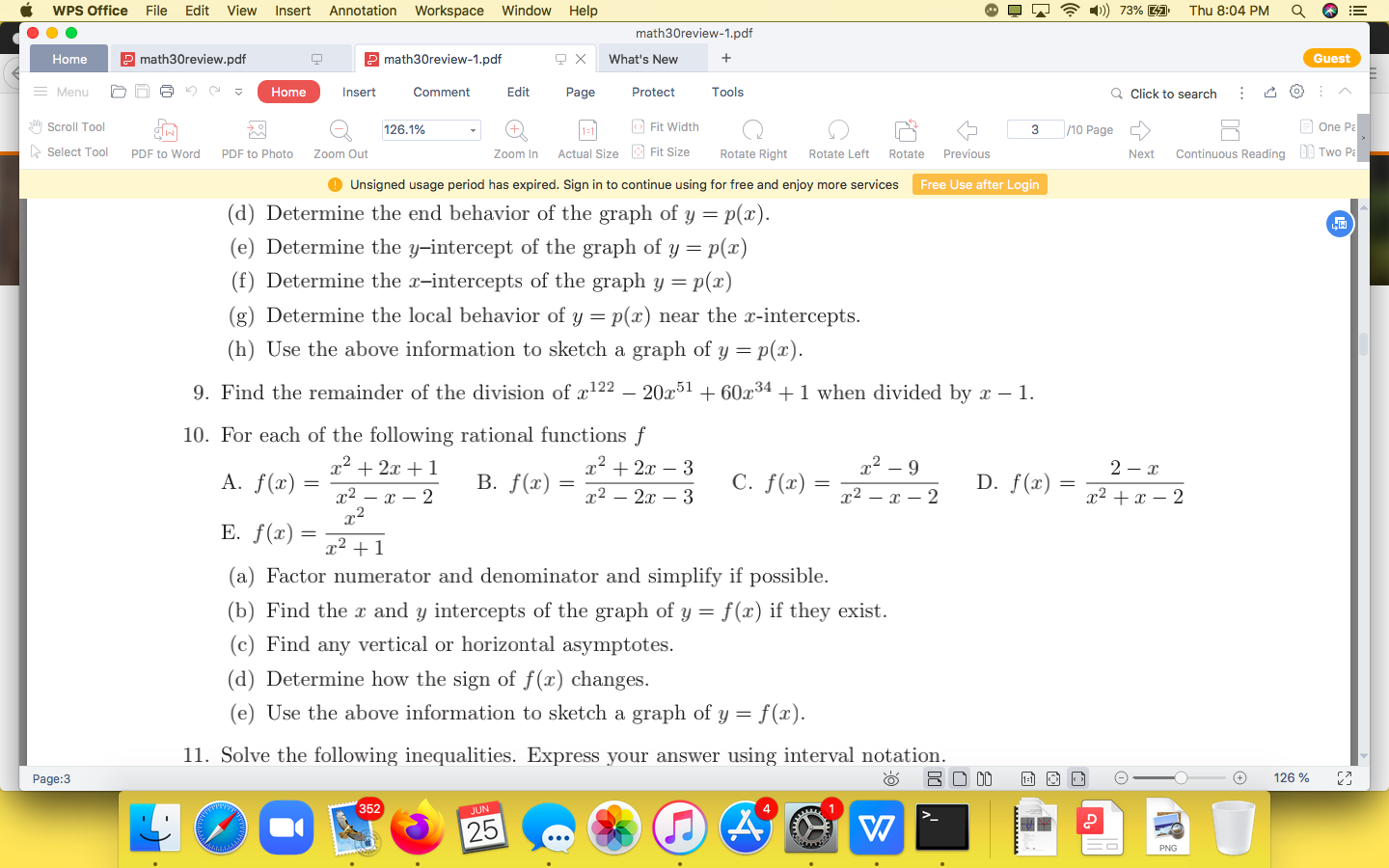Select the PDF to Word conversion tool

[x=165, y=137]
